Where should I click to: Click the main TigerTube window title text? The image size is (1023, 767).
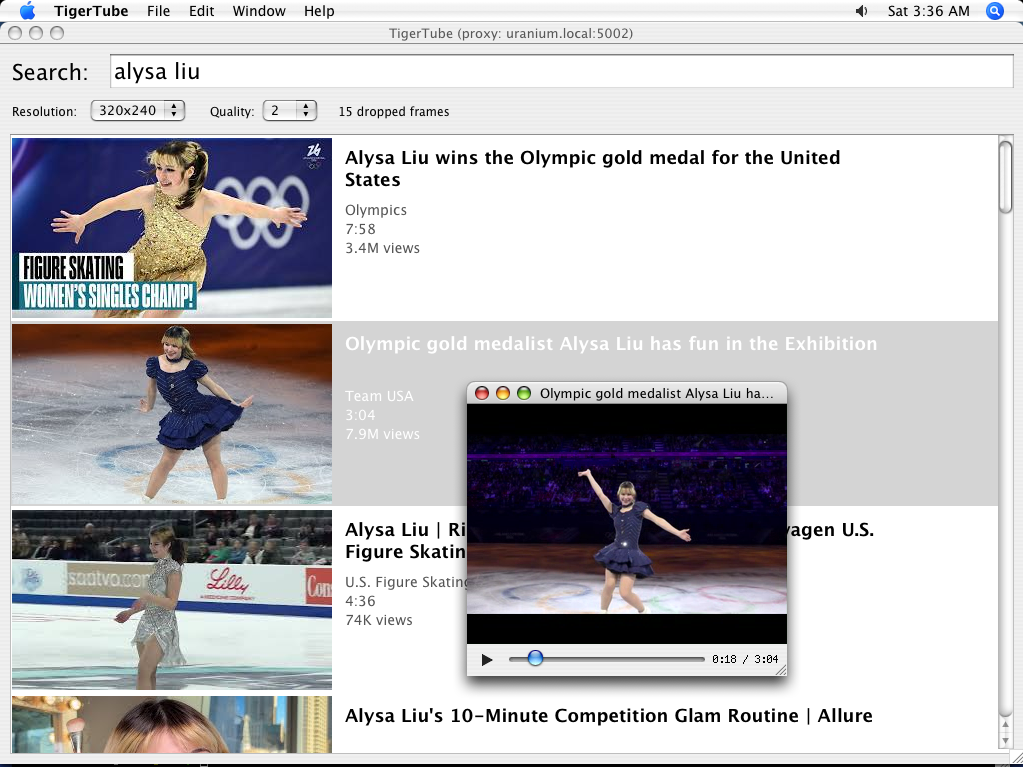(511, 33)
